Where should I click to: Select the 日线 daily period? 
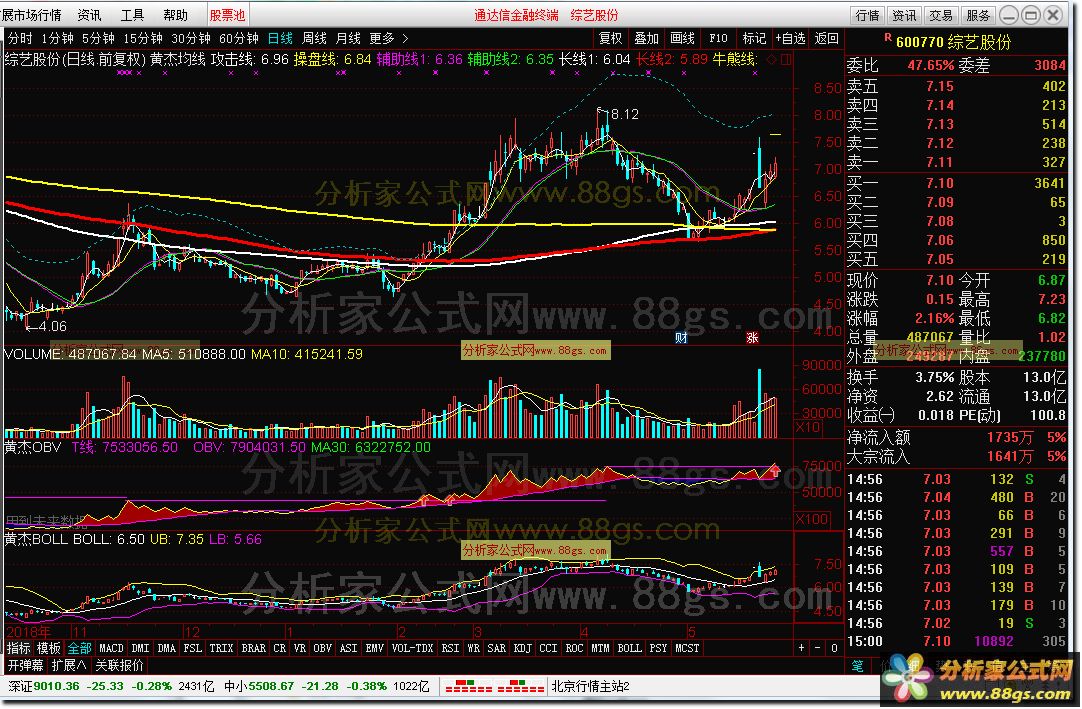[280, 39]
